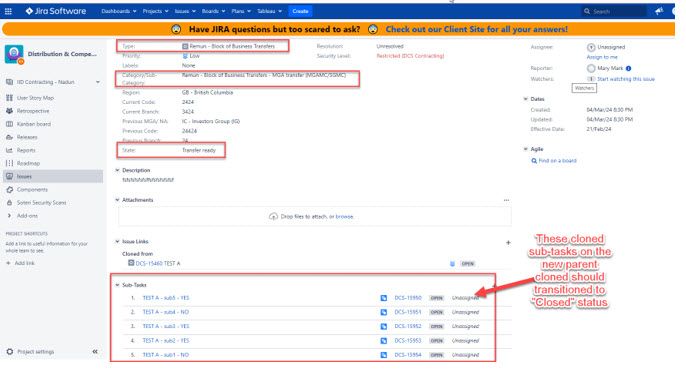This screenshot has height=379, width=686.
Task: Open the Dashboards menu
Action: 119,11
